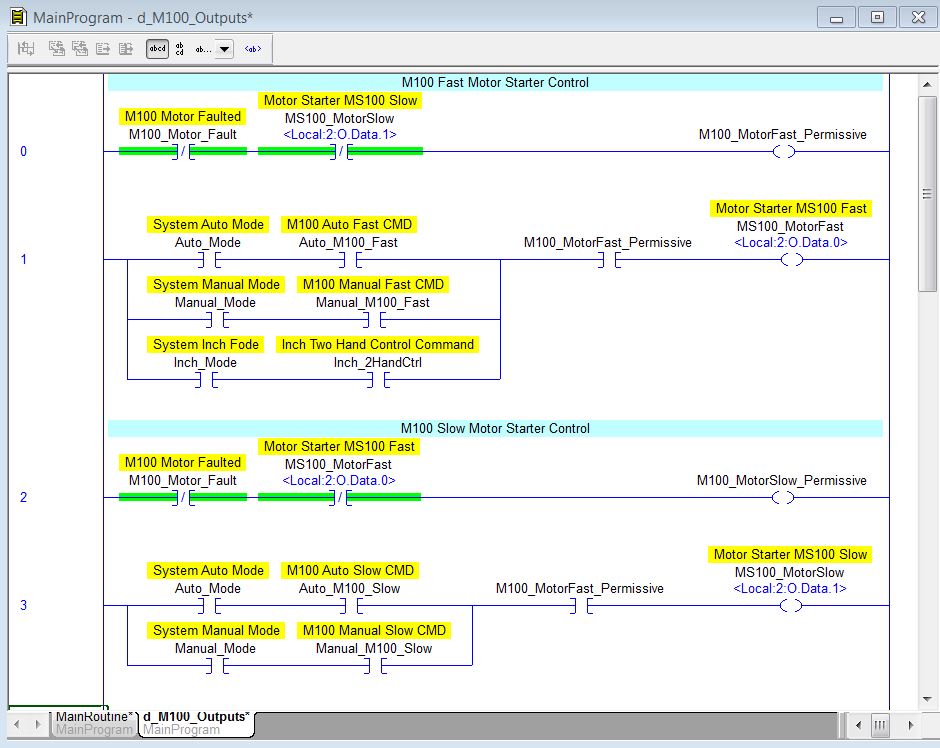The height and width of the screenshot is (748, 940).
Task: Click the start pending rung edits icon
Action: pos(26,49)
